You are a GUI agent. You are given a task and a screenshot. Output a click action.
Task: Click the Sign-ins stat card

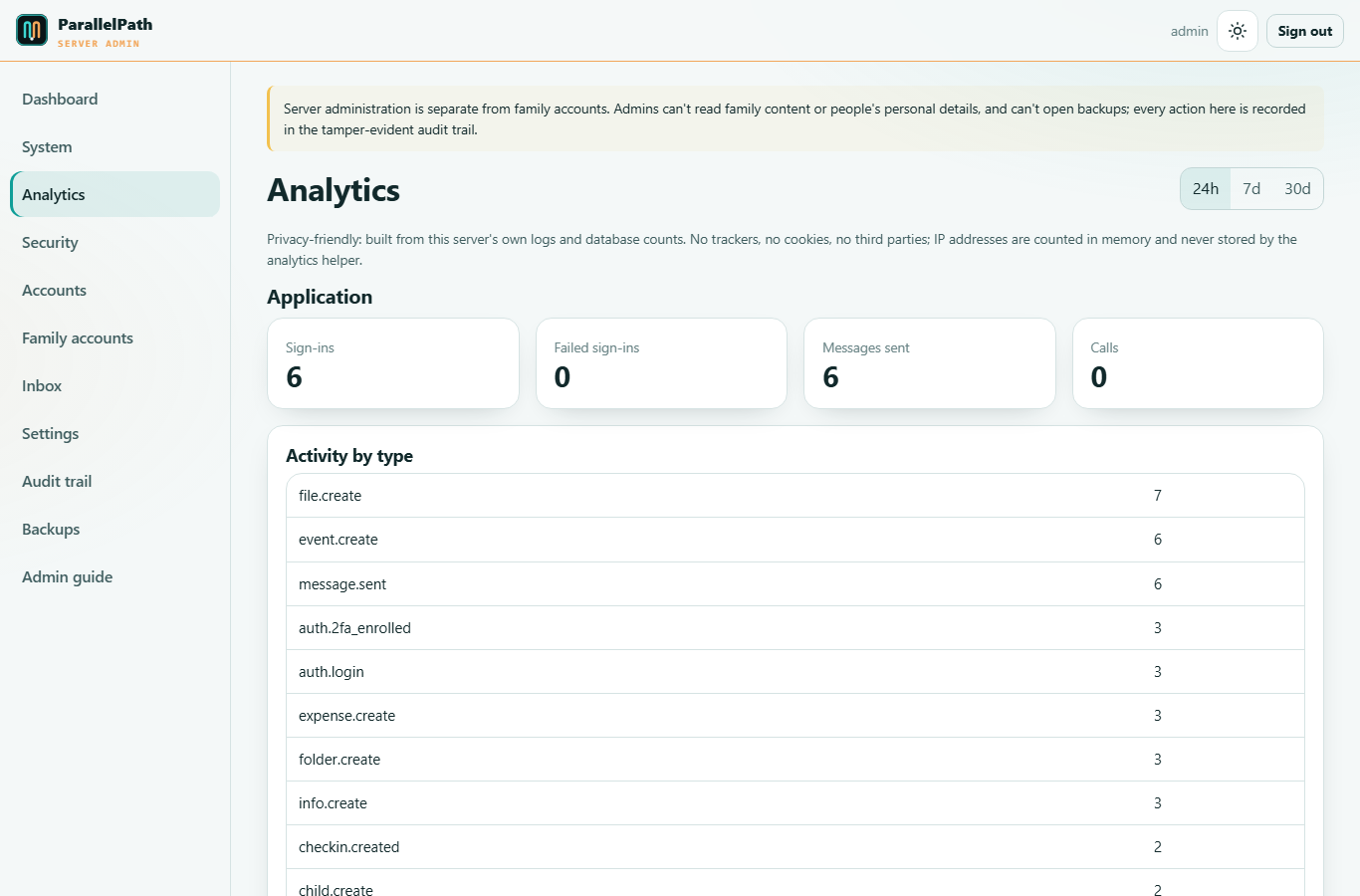pos(393,363)
